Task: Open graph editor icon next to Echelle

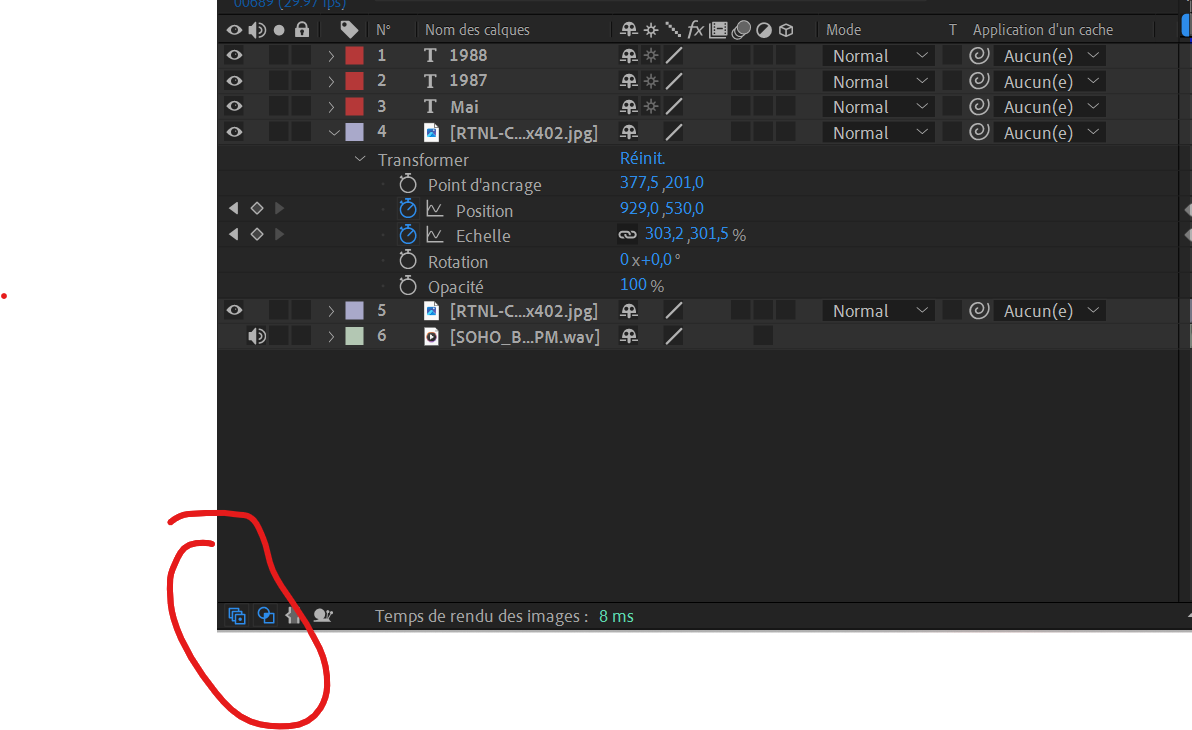Action: pos(435,234)
